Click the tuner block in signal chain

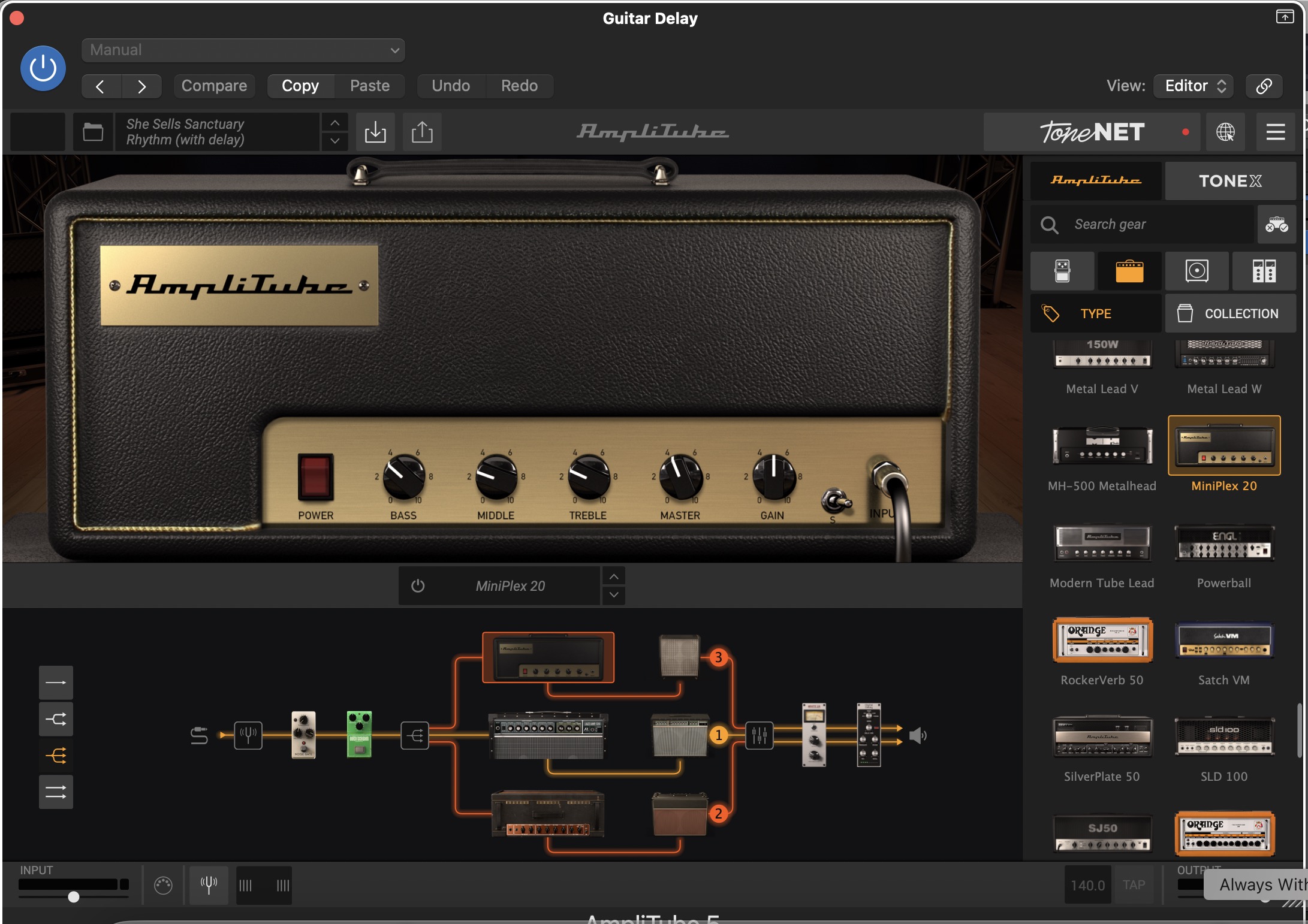click(248, 735)
